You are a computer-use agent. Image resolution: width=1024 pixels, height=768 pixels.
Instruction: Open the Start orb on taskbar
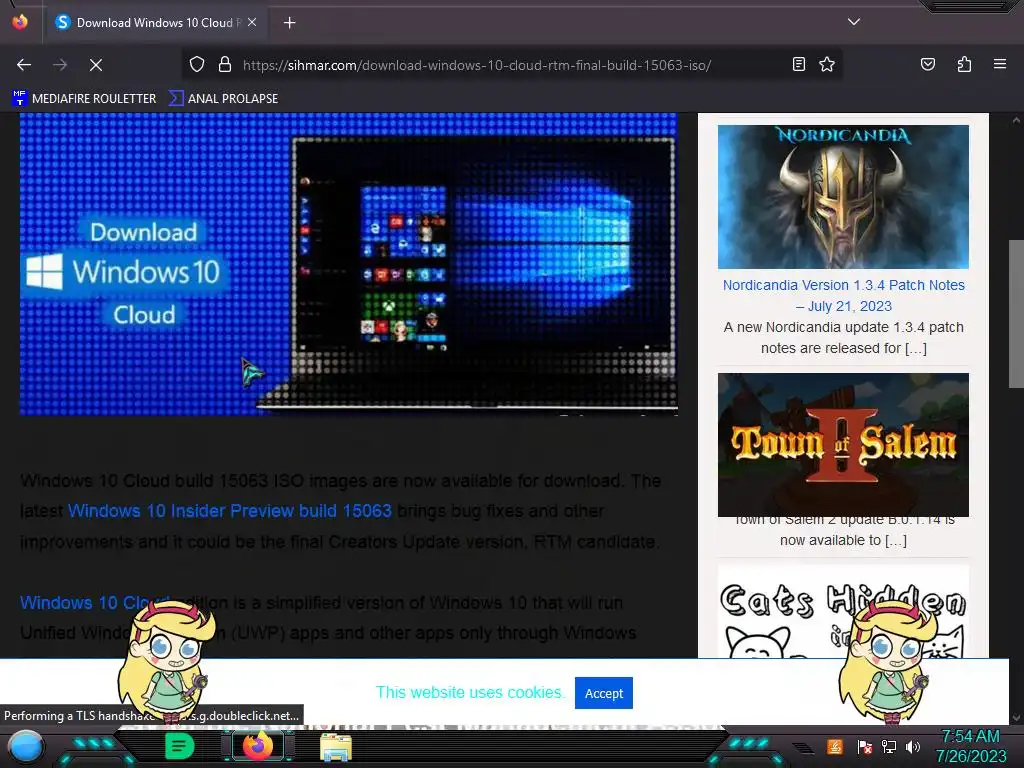(26, 747)
